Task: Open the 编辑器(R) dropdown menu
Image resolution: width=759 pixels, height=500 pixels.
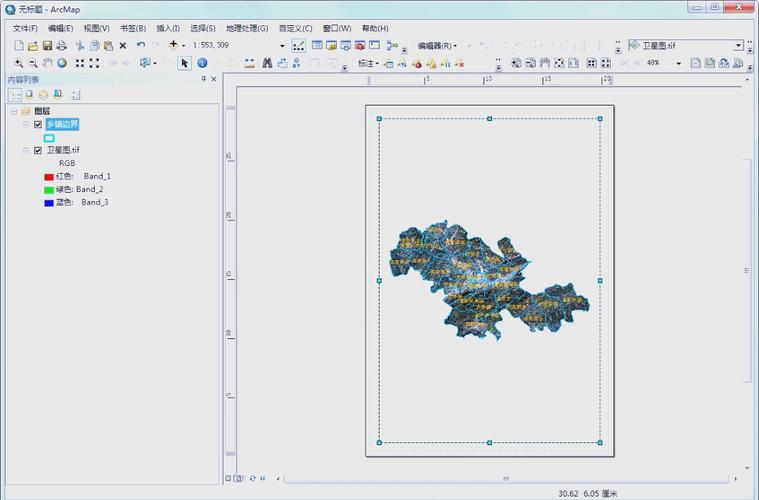Action: pyautogui.click(x=437, y=45)
